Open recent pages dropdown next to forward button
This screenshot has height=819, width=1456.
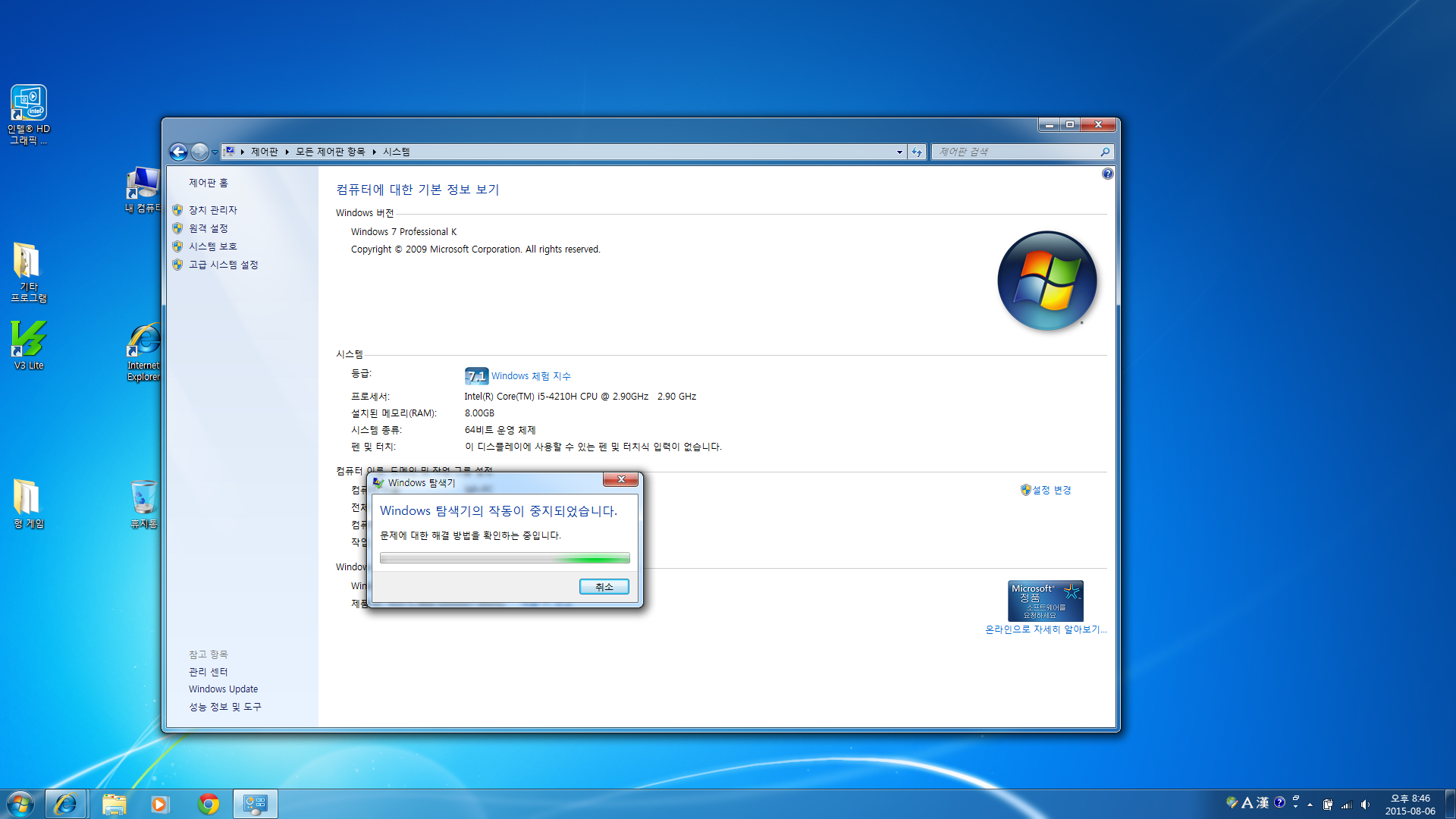215,152
